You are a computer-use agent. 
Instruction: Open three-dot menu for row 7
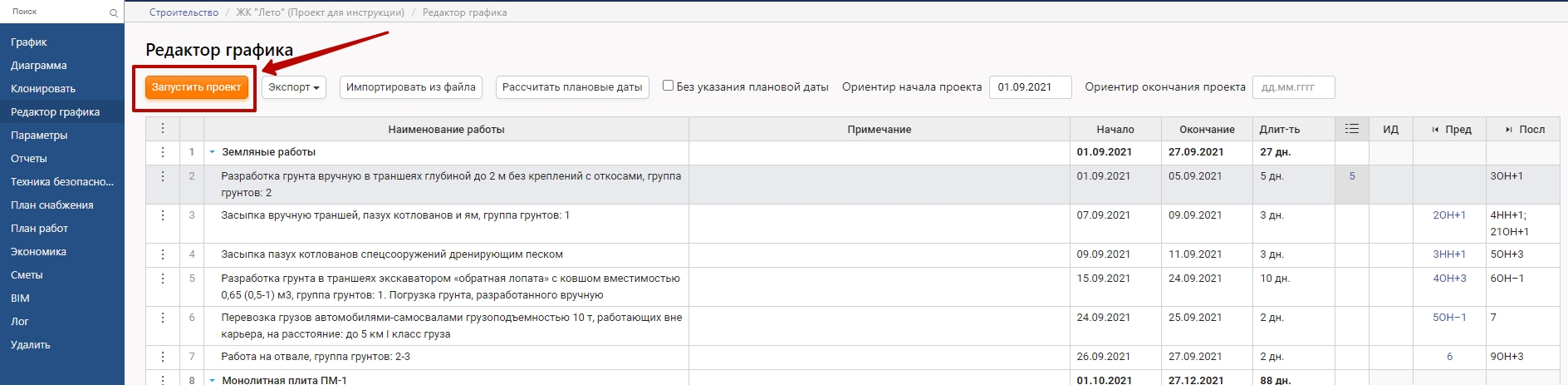point(163,357)
